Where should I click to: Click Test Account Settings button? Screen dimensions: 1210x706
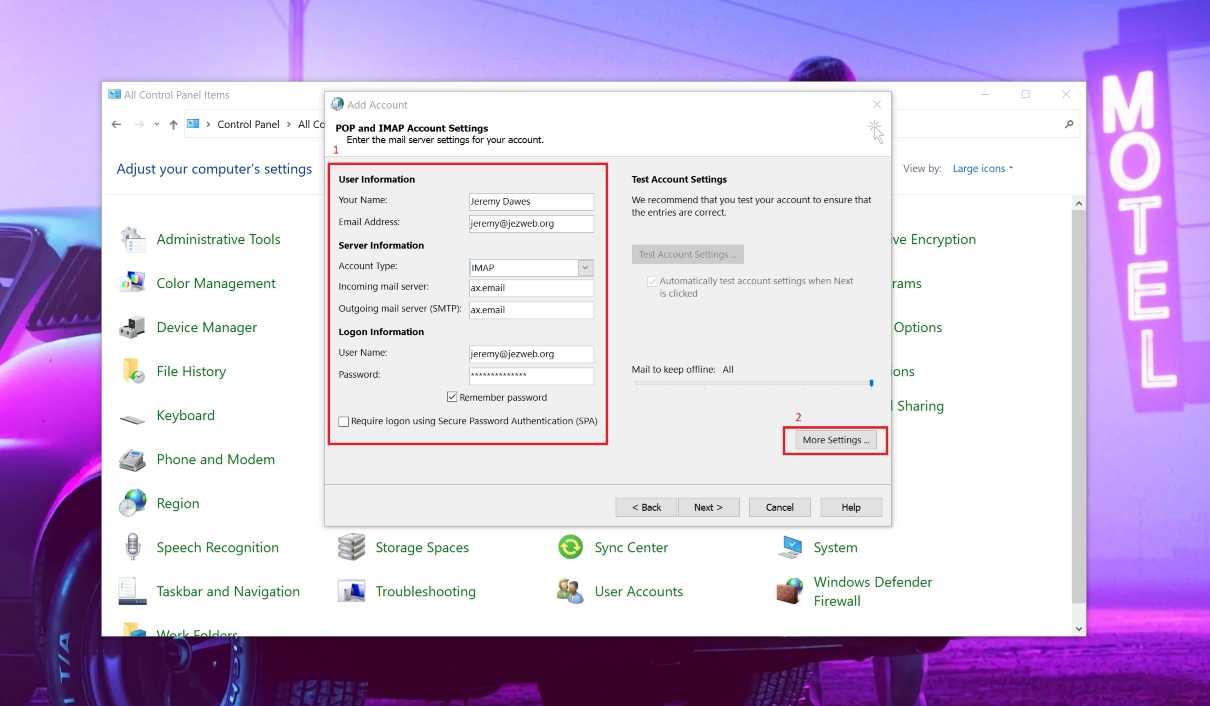pos(688,254)
